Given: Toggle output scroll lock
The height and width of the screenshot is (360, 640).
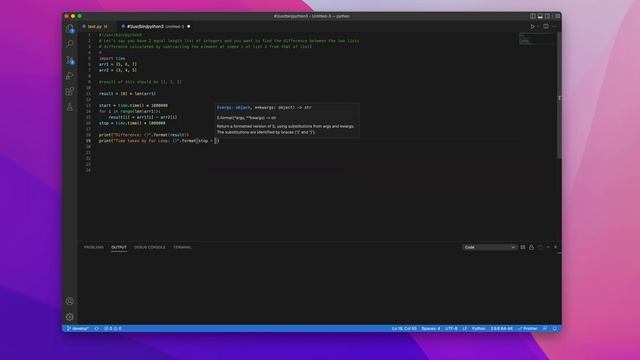Looking at the screenshot, I should point(531,247).
